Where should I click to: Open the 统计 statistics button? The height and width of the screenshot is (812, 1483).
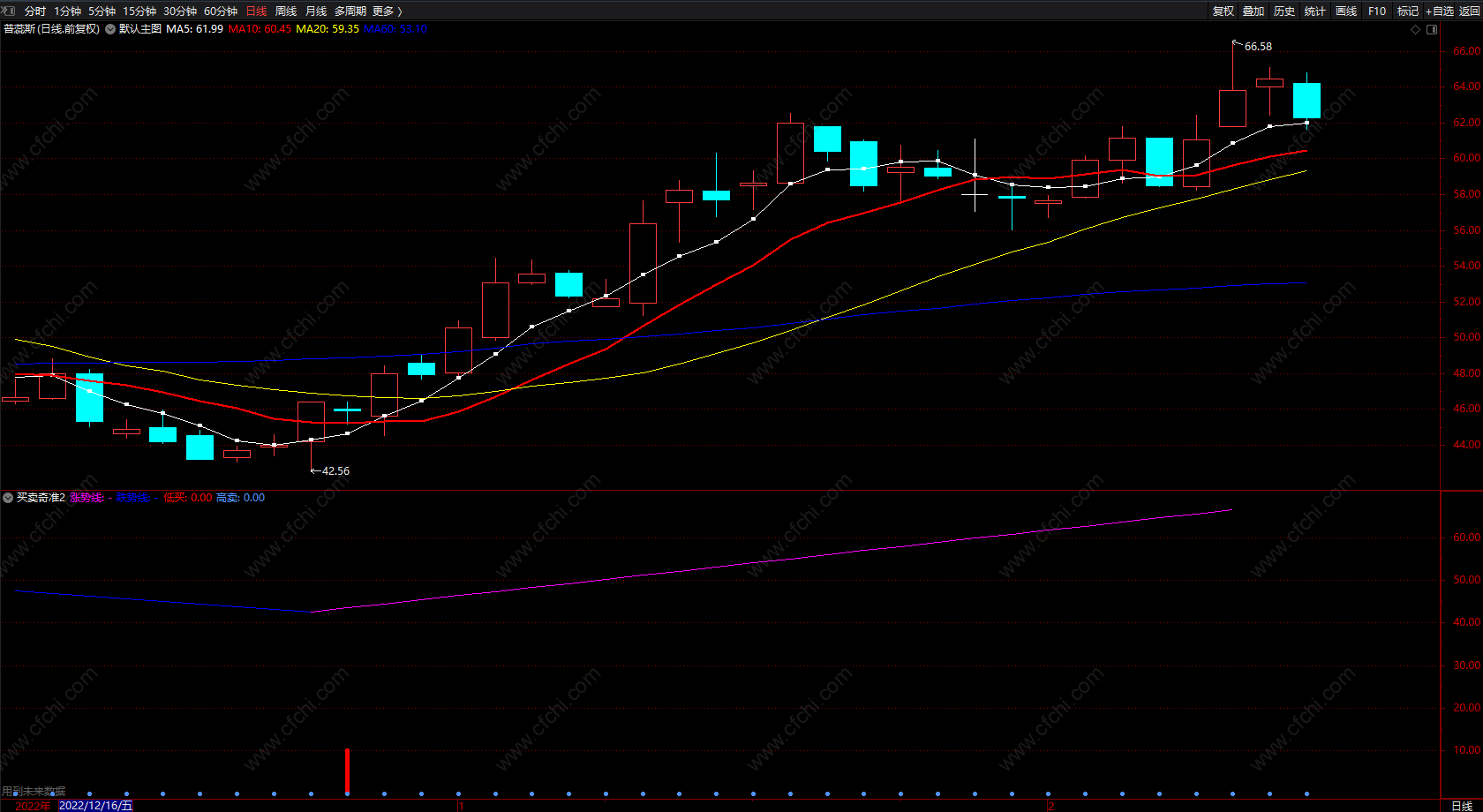click(x=1315, y=11)
